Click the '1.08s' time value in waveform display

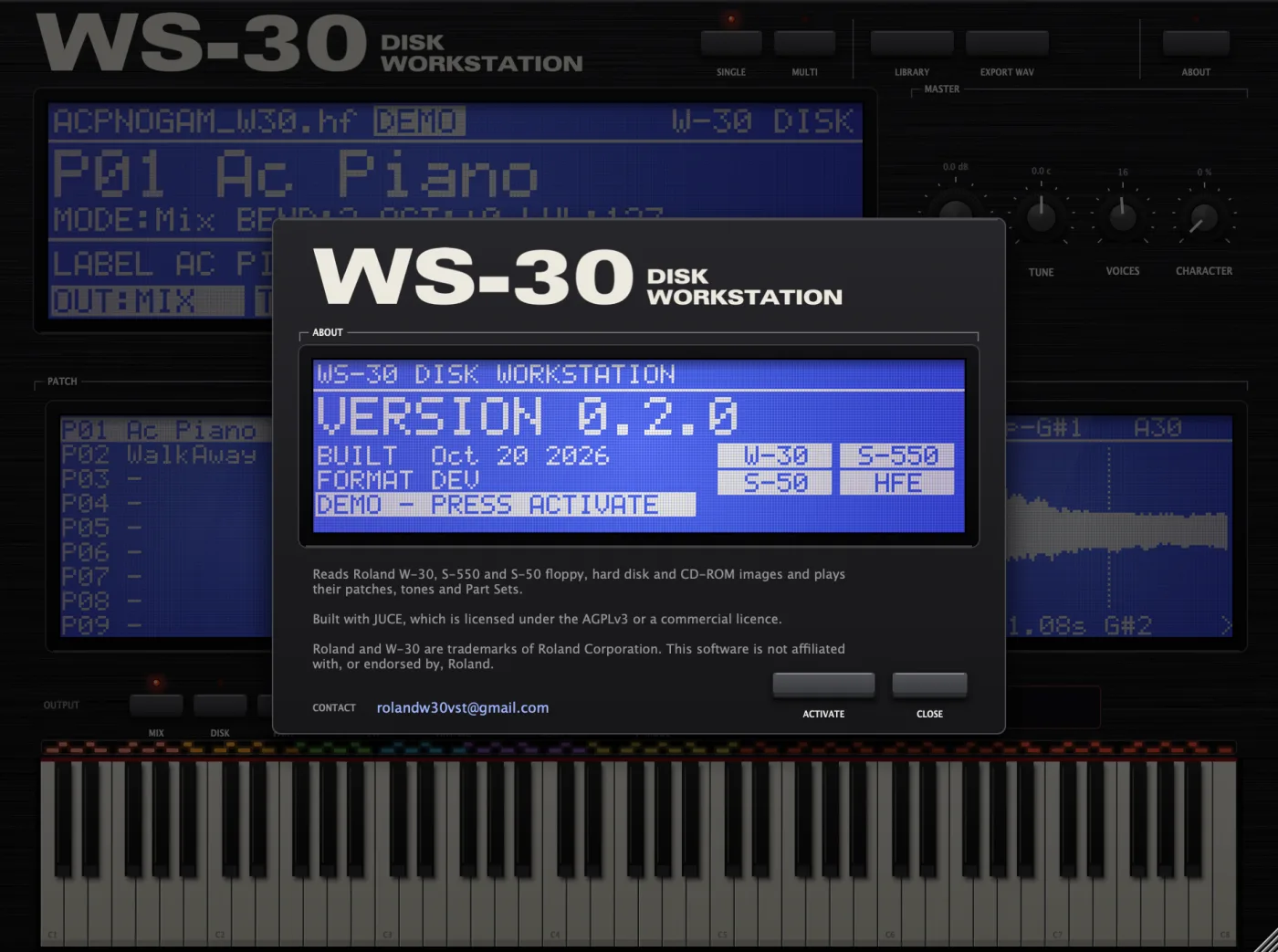click(x=1048, y=626)
